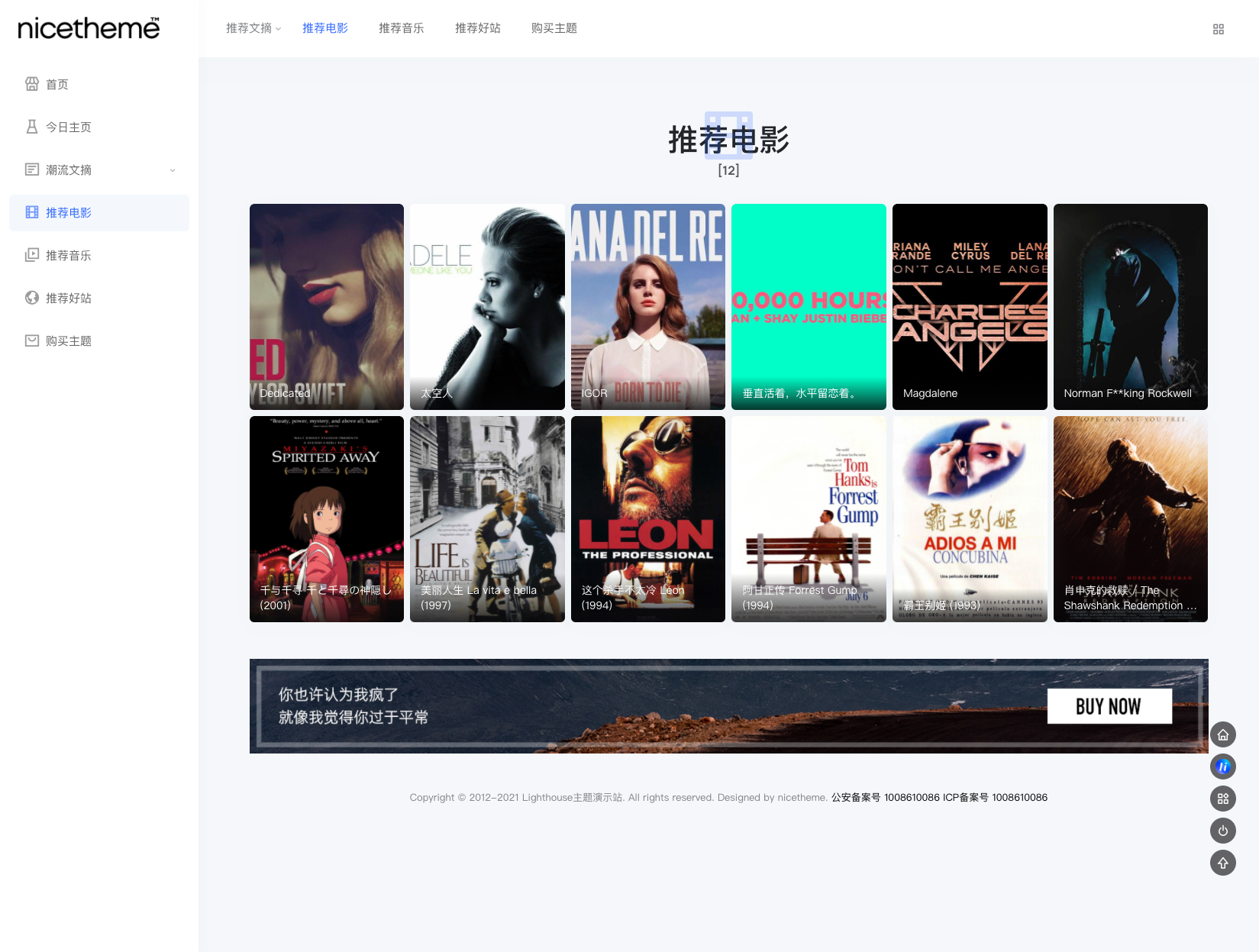Open the grid apps icon in top bar
The width and height of the screenshot is (1259, 952).
1219,29
